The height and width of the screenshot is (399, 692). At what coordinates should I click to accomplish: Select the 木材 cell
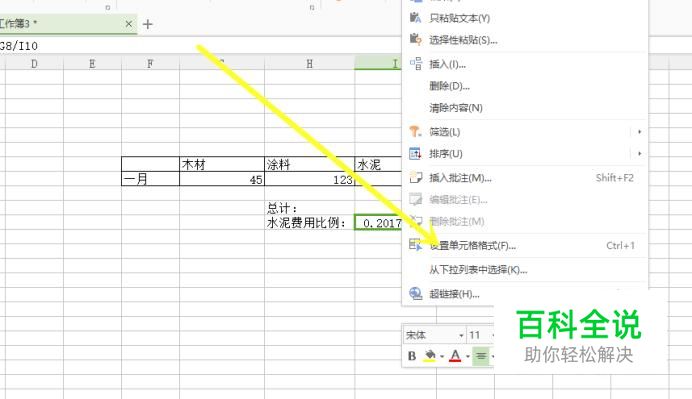222,164
